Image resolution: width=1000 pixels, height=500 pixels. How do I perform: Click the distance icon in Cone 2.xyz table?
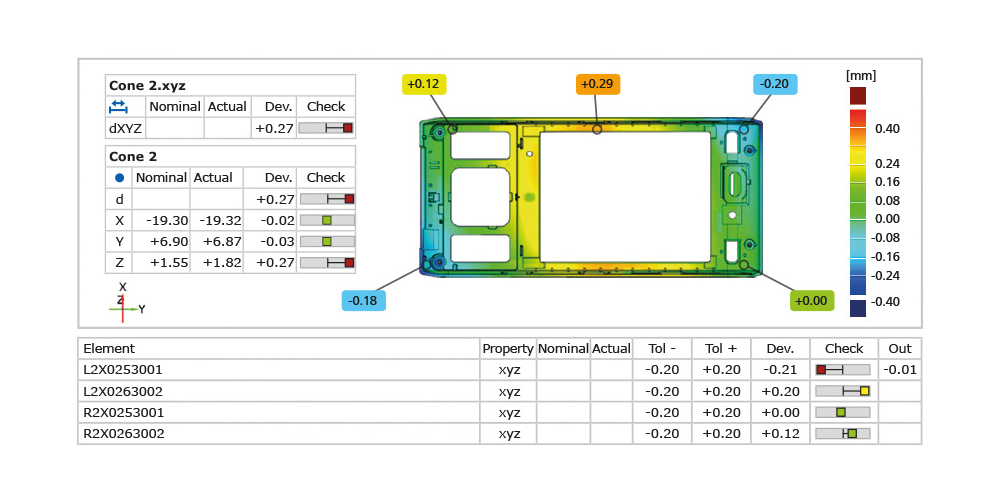[118, 106]
